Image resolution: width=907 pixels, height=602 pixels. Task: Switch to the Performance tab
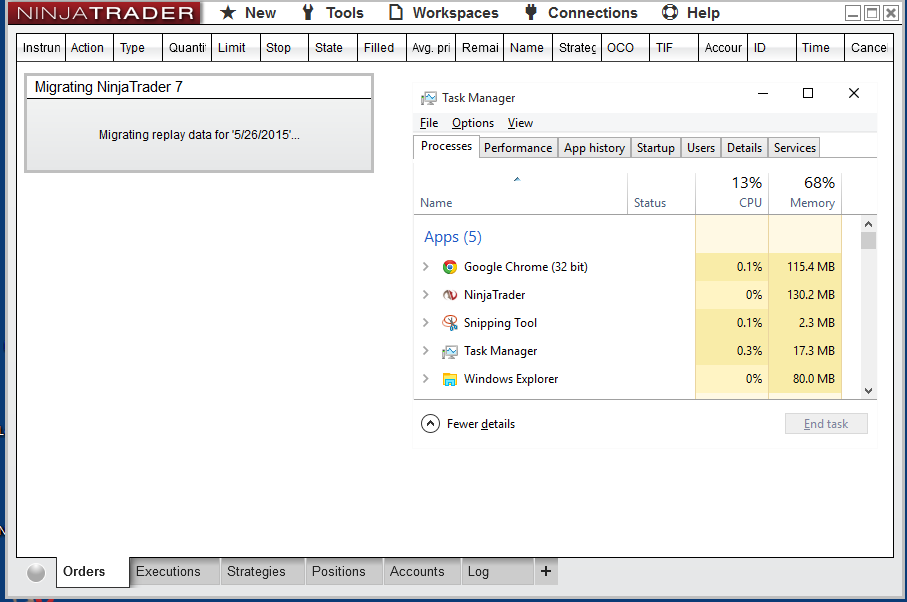click(x=518, y=148)
